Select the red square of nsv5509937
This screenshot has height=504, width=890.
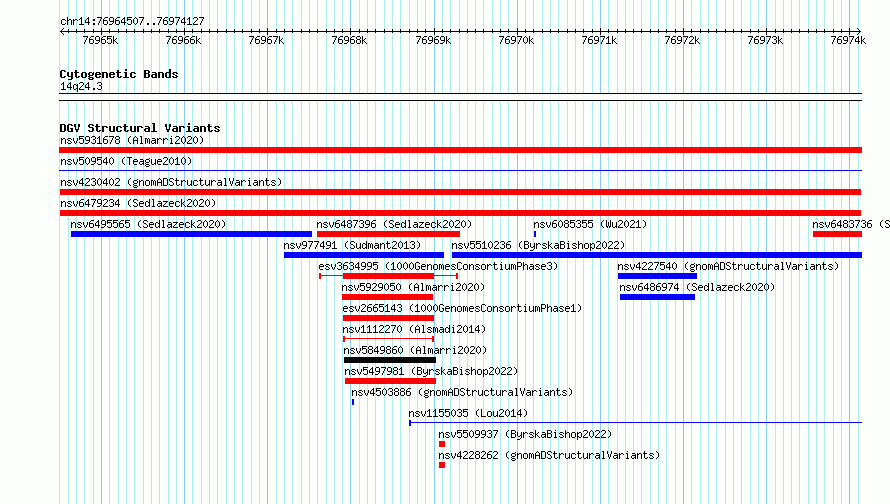(442, 444)
